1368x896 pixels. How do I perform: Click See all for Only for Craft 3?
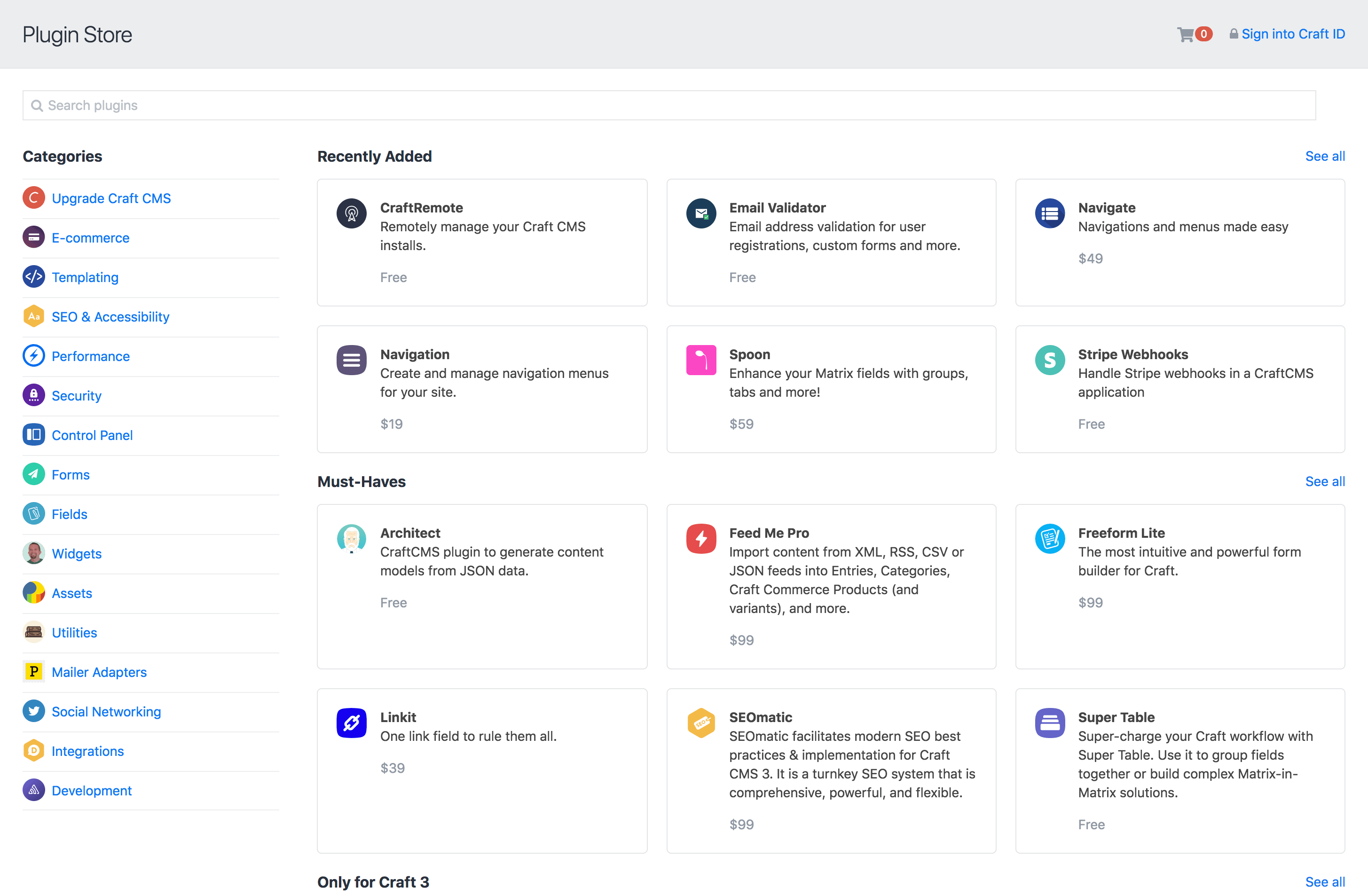point(1325,882)
